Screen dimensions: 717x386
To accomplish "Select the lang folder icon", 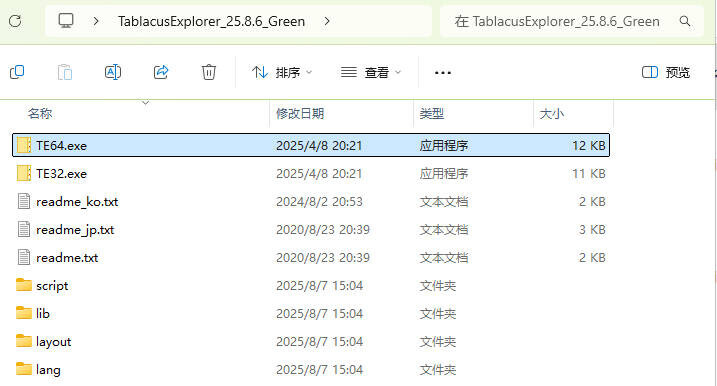I will [24, 369].
